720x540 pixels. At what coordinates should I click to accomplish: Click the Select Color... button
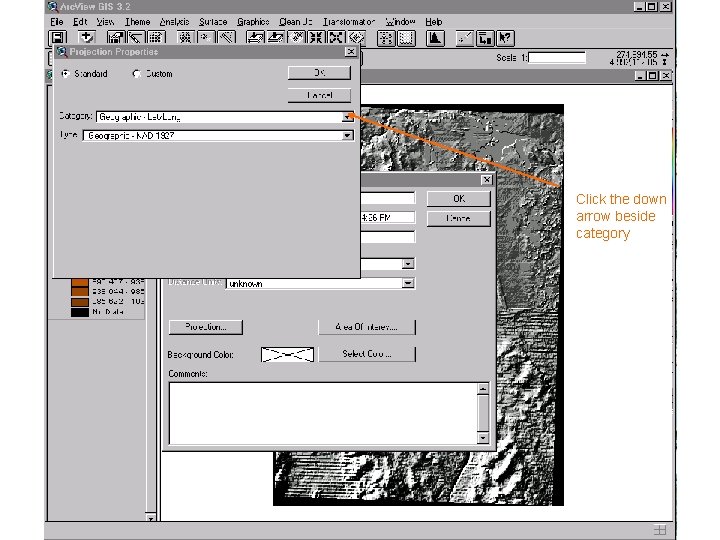(x=366, y=354)
